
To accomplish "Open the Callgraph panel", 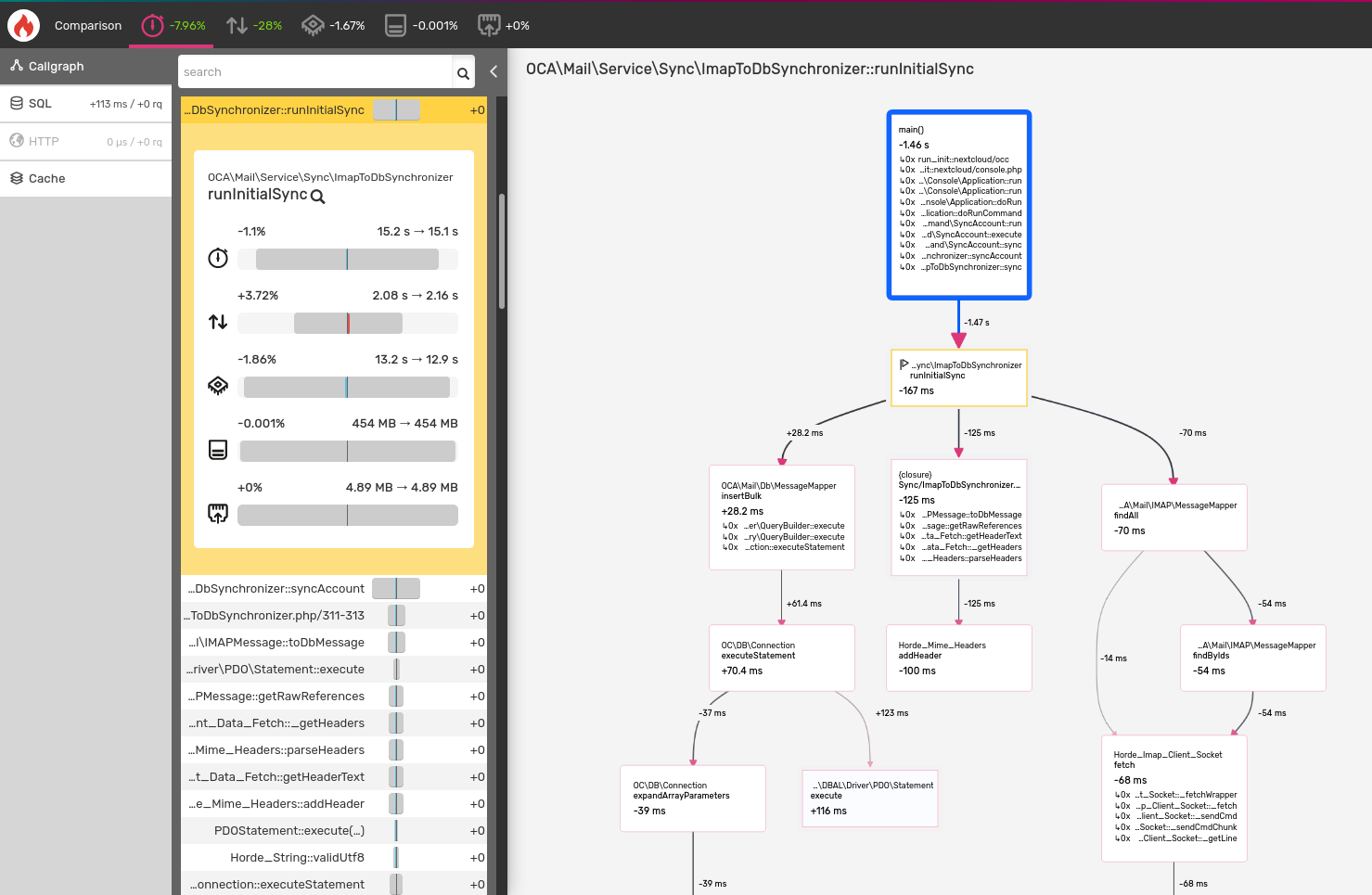I will 85,66.
